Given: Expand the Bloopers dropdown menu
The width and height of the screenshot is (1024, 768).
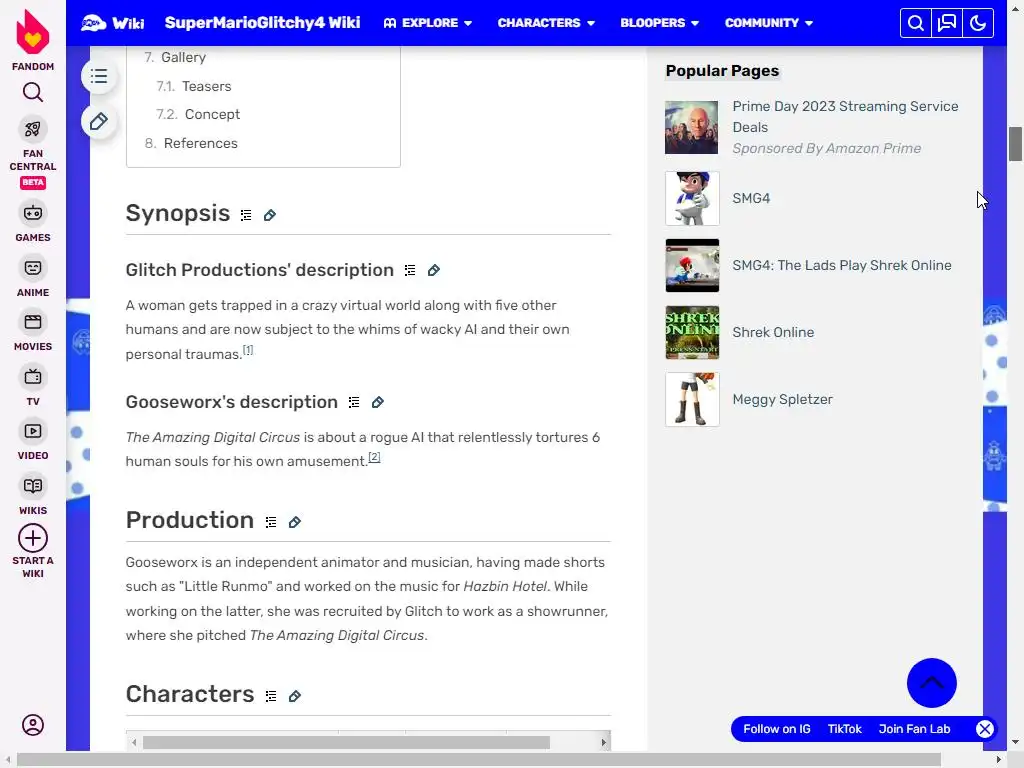Looking at the screenshot, I should tap(660, 23).
